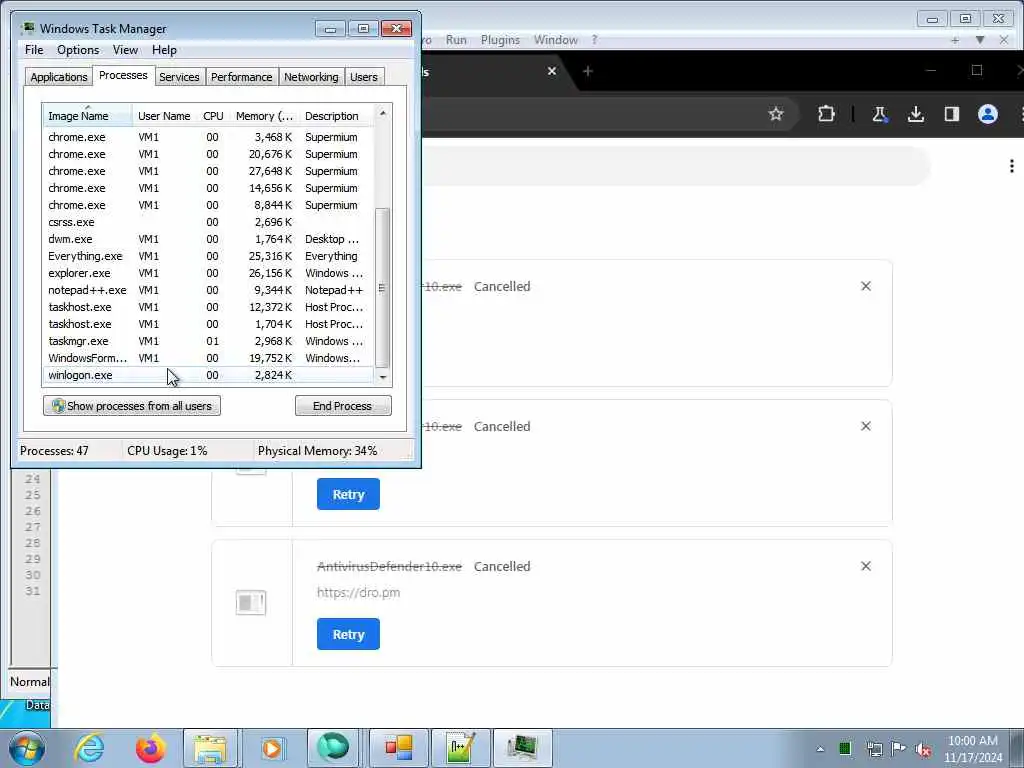Click the End Process button
1024x768 pixels.
click(343, 406)
